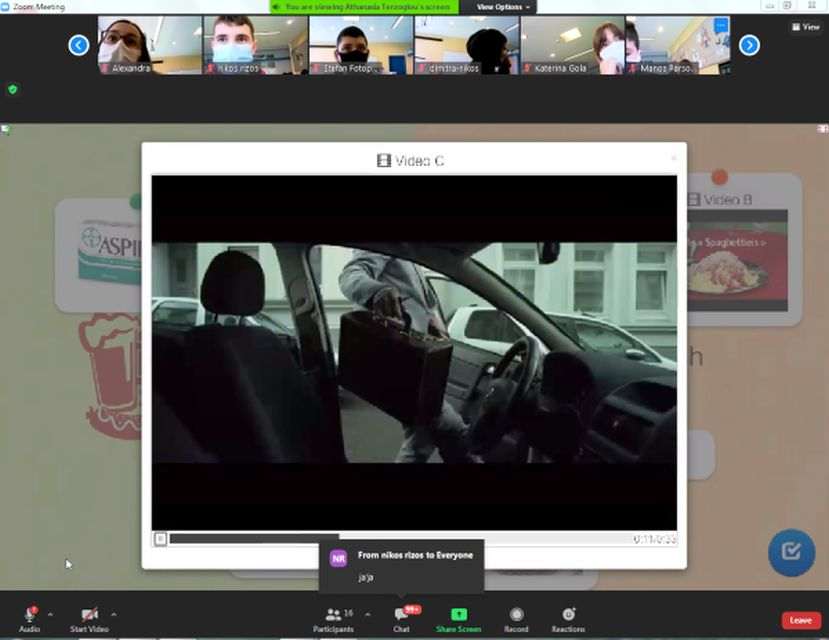Click the Video B film icon
The height and width of the screenshot is (640, 829).
click(694, 199)
